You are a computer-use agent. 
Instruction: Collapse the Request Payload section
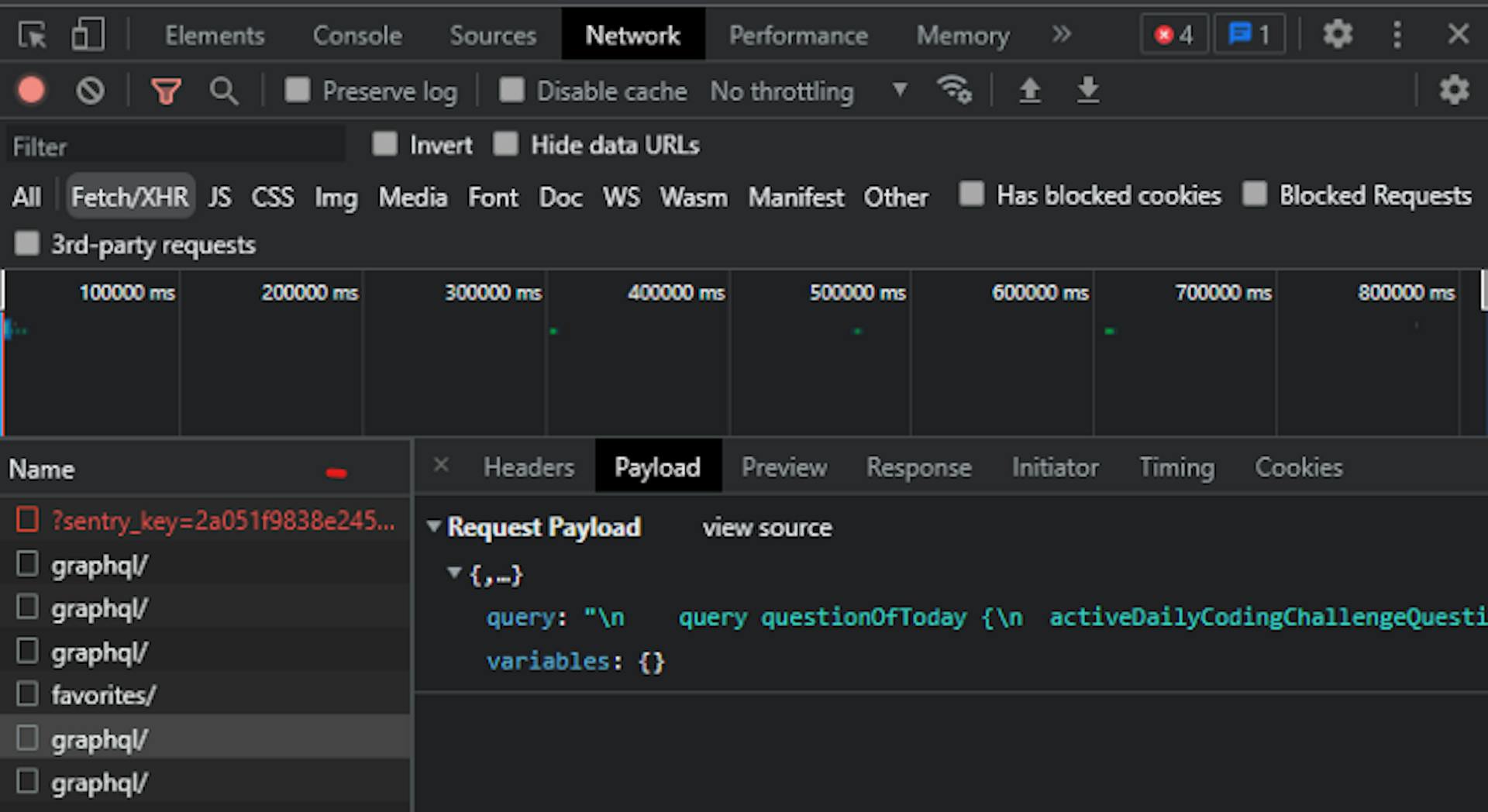434,527
